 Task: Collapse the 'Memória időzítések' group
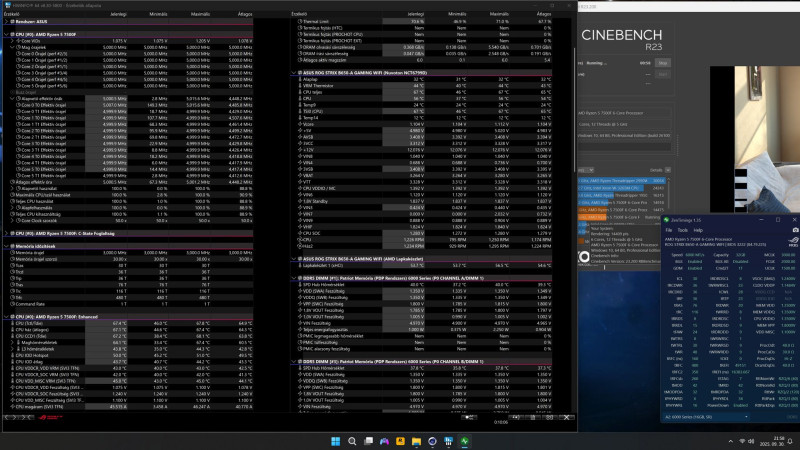[x=6, y=246]
